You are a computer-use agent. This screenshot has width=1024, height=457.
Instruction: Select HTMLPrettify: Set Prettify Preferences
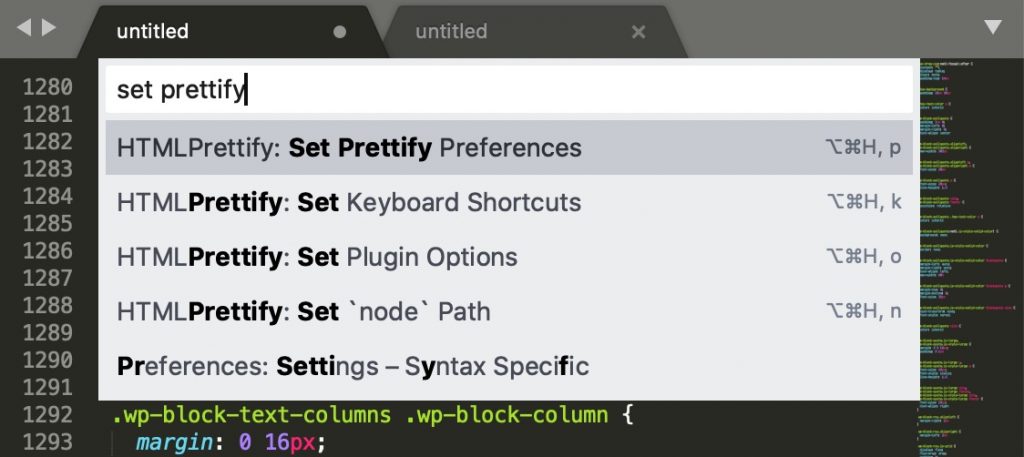click(509, 148)
